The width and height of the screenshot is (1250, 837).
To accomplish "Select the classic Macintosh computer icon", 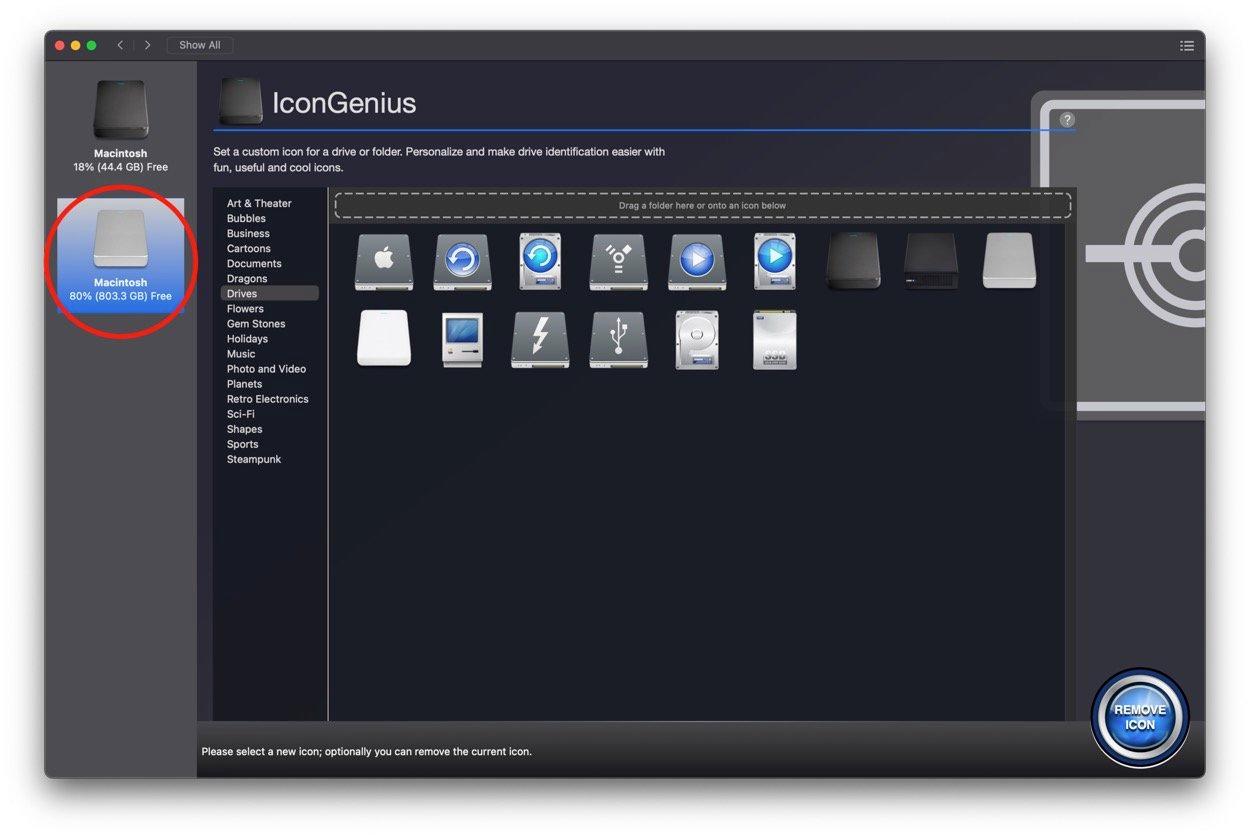I will (x=461, y=338).
